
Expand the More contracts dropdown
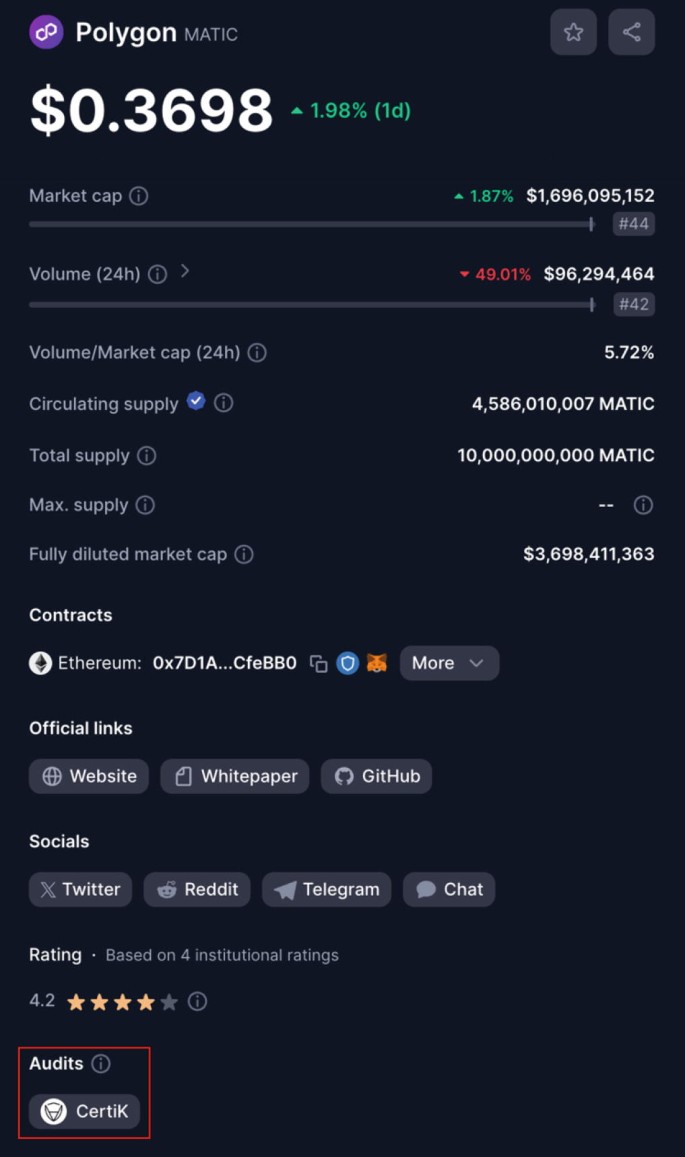(449, 663)
